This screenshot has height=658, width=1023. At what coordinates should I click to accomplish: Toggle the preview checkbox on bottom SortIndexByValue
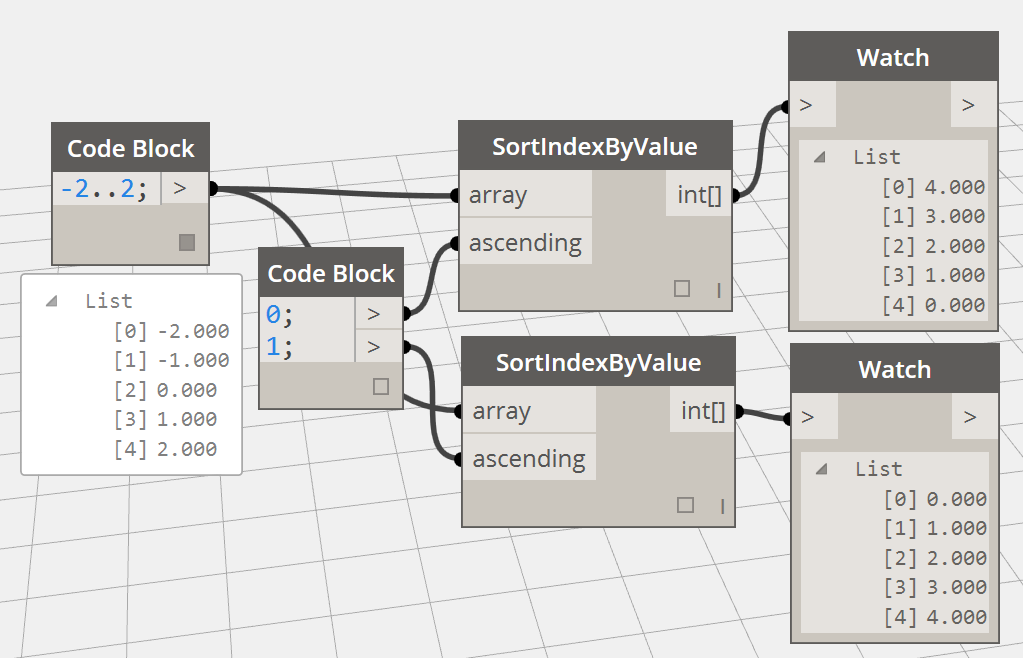click(684, 504)
